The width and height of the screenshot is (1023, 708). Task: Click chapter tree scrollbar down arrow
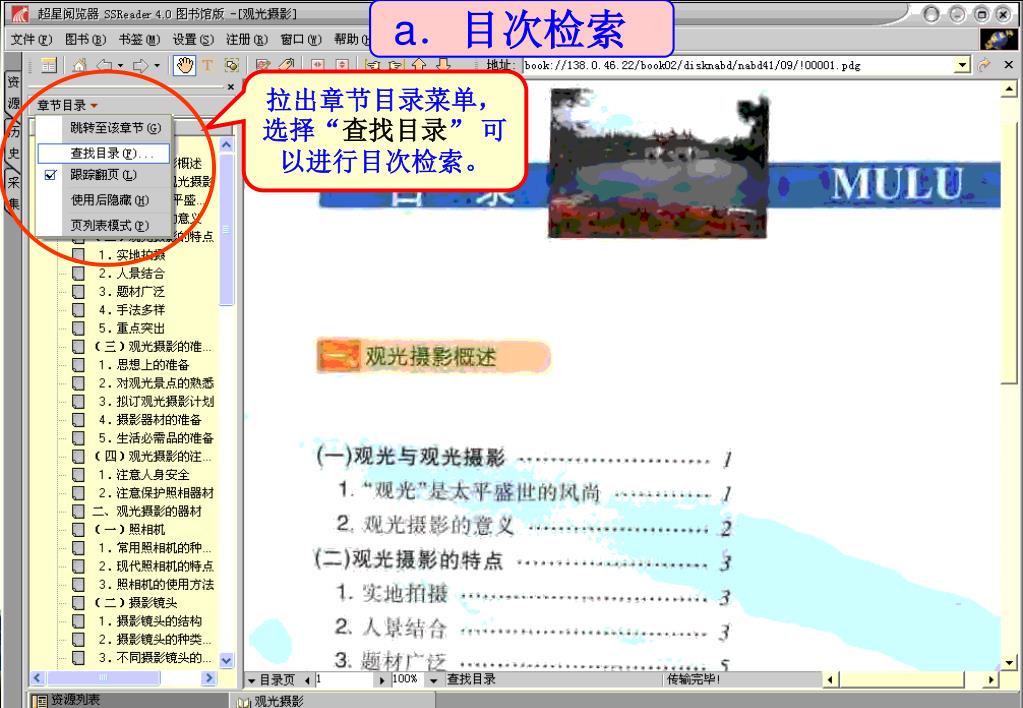pos(226,660)
